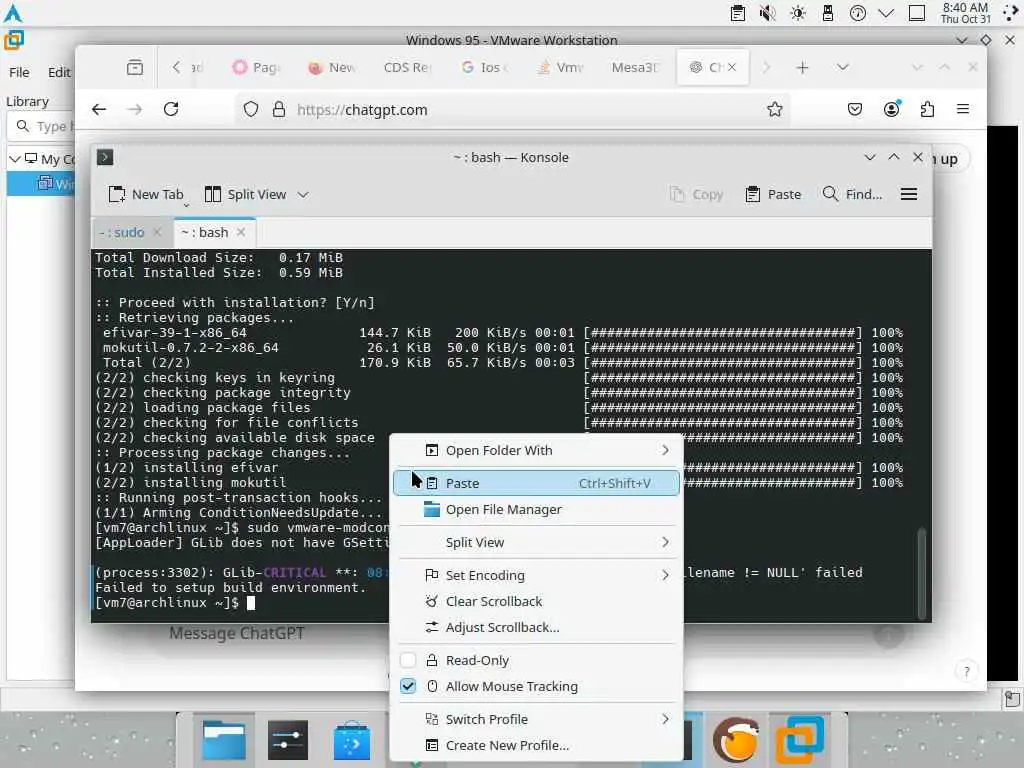Open the browser account profile icon

pyautogui.click(x=891, y=109)
